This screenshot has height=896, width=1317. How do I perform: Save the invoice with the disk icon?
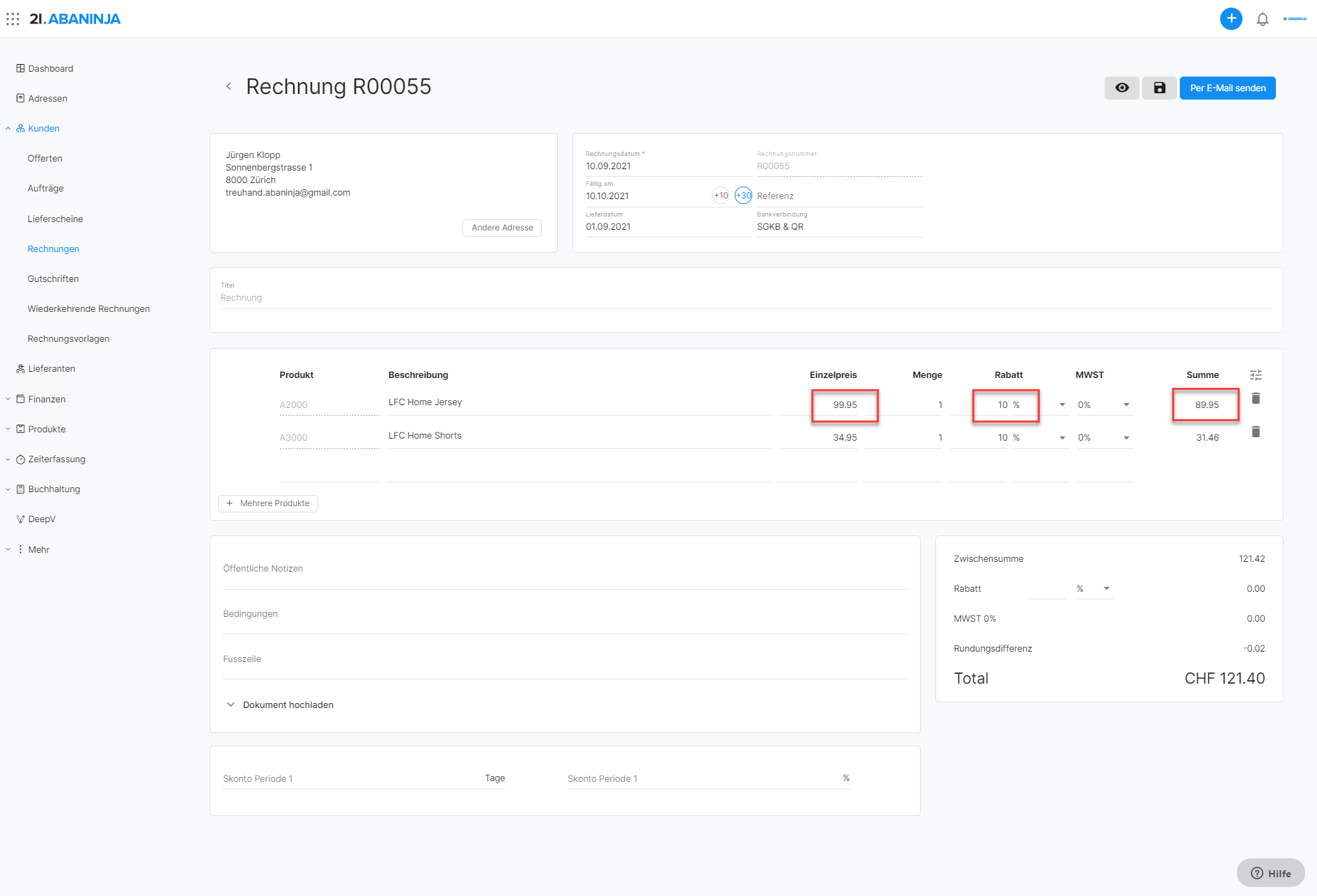1159,88
